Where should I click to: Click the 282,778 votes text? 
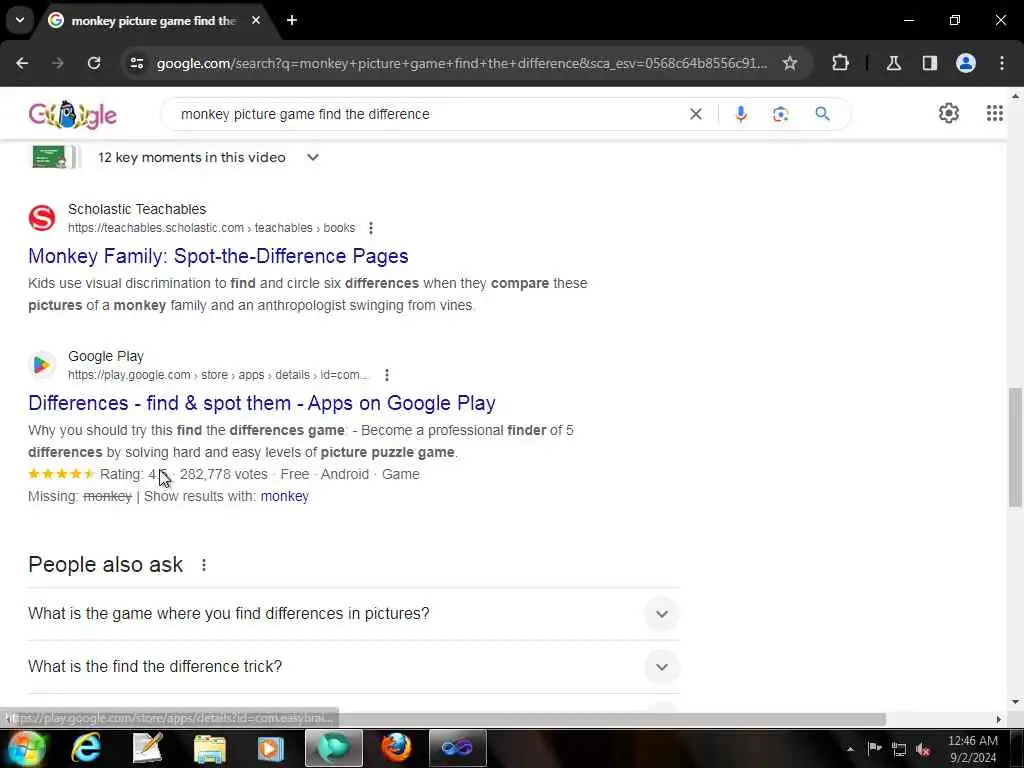tap(223, 474)
